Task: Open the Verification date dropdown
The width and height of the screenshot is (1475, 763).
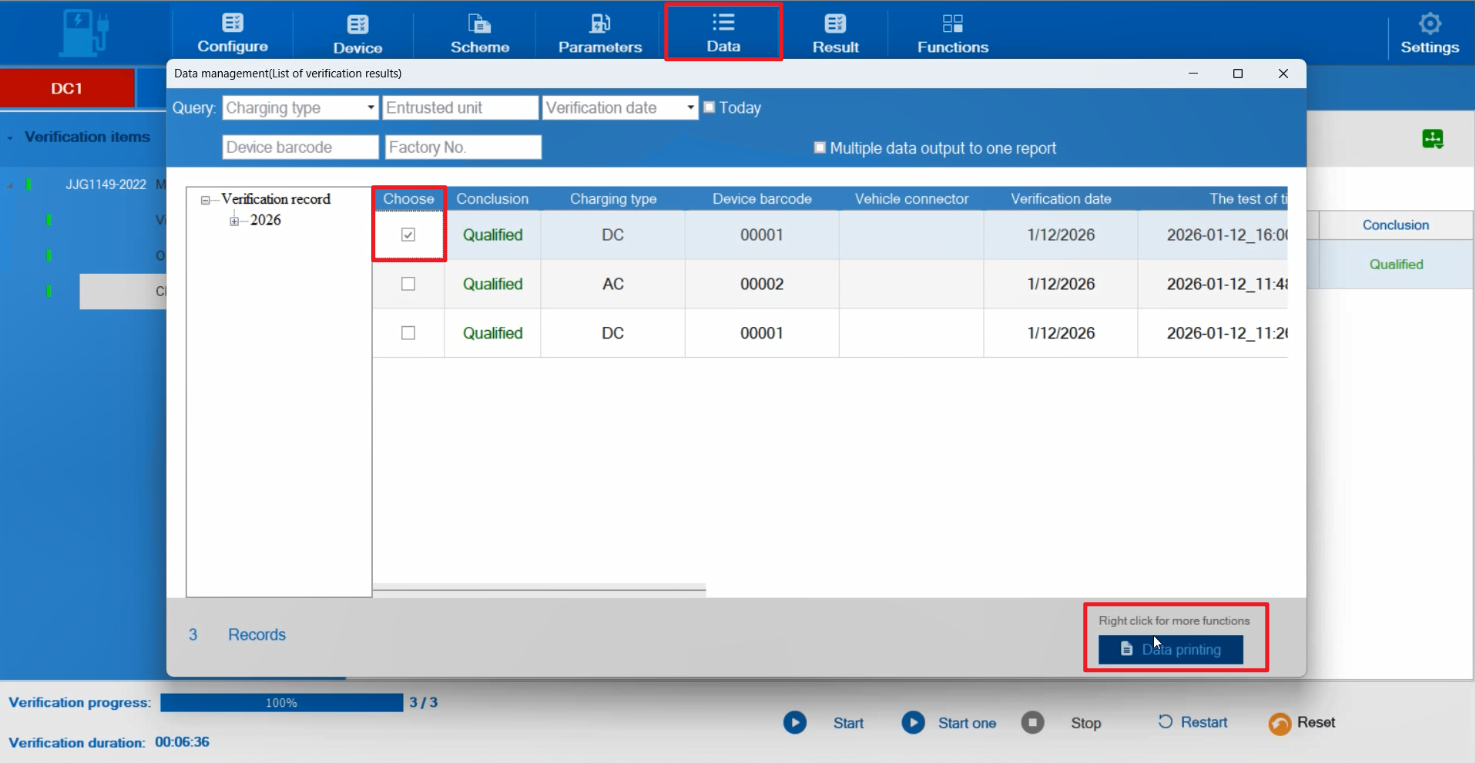Action: (690, 108)
